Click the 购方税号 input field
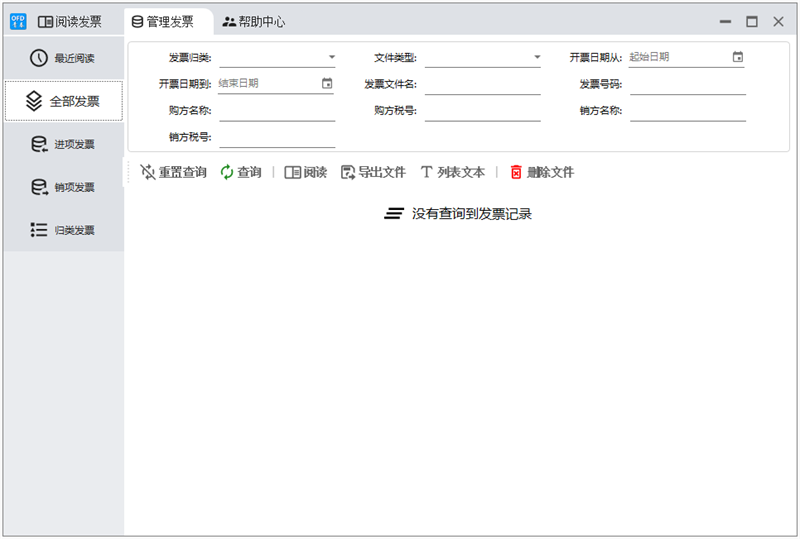This screenshot has width=800, height=539. (x=483, y=111)
